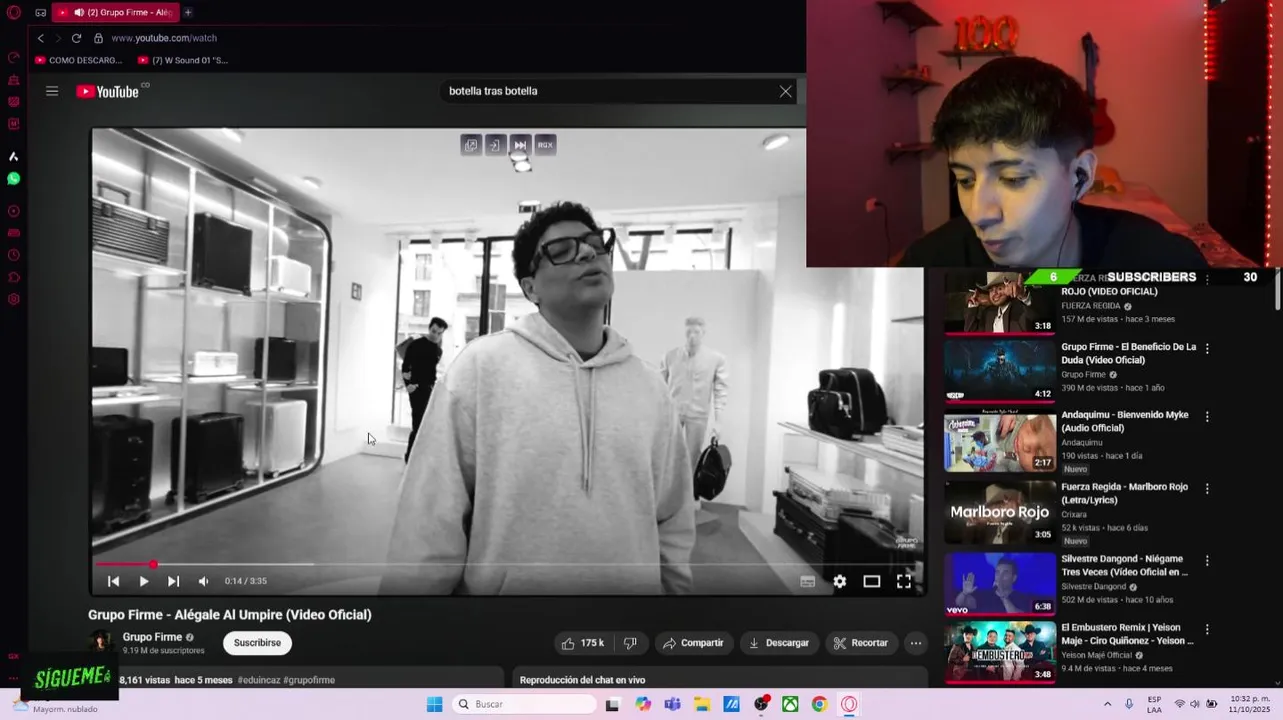The height and width of the screenshot is (720, 1283).
Task: Open the Xbox app from the taskbar
Action: pyautogui.click(x=790, y=704)
